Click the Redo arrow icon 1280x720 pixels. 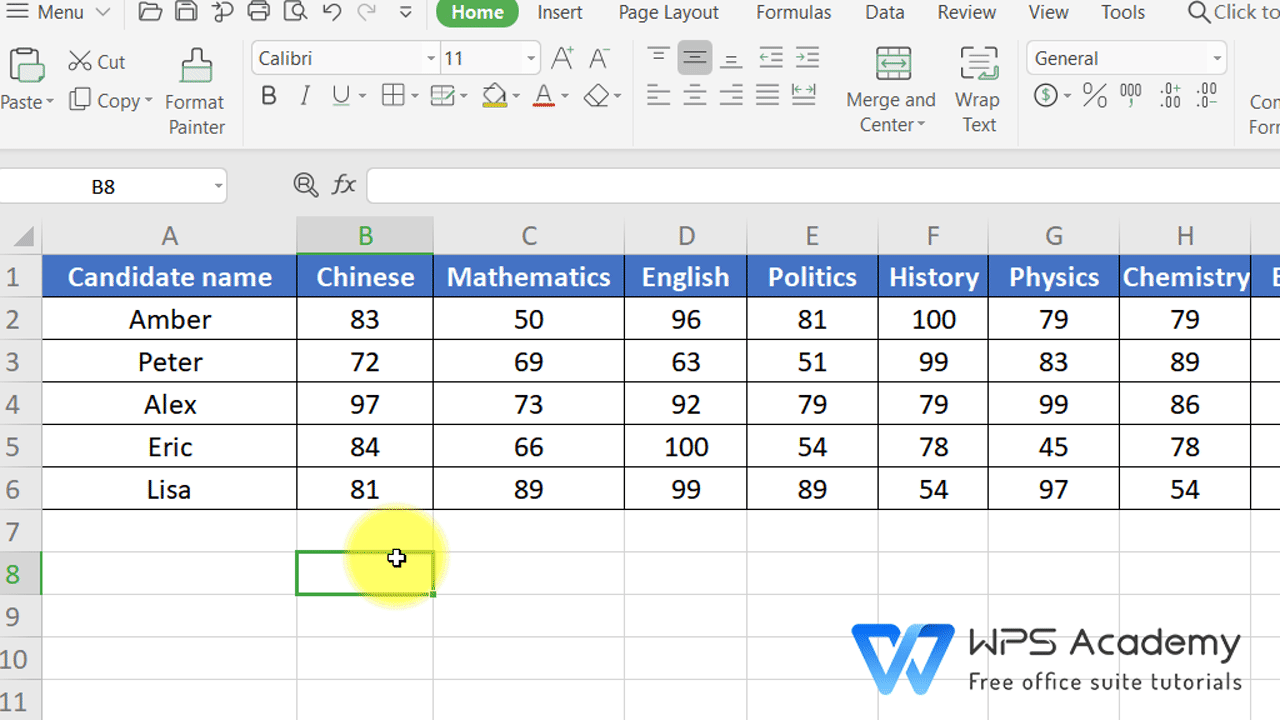pyautogui.click(x=367, y=13)
